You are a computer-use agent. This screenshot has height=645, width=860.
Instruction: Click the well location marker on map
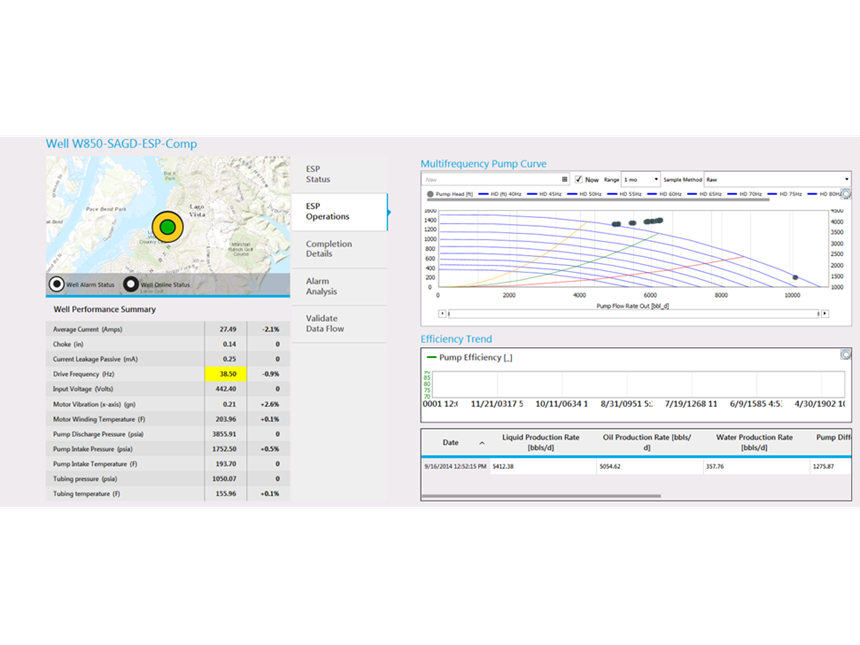[167, 227]
